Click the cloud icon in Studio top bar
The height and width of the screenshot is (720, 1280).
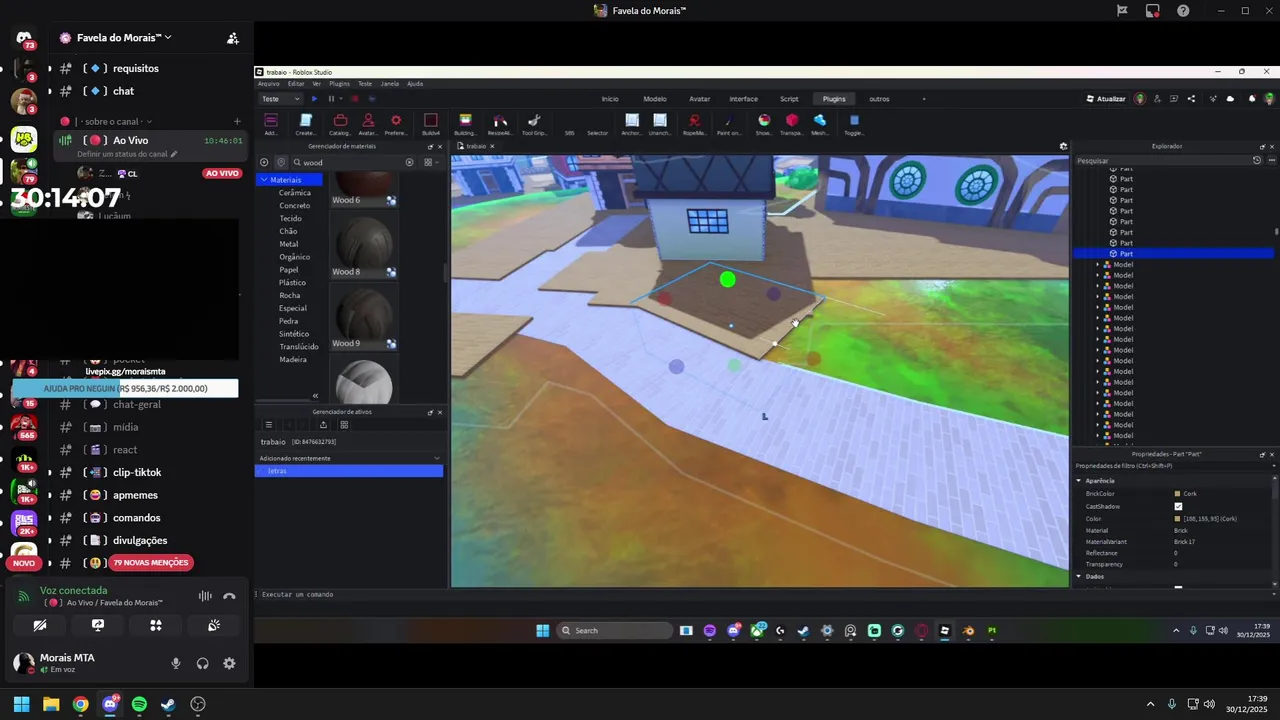pos(1230,99)
